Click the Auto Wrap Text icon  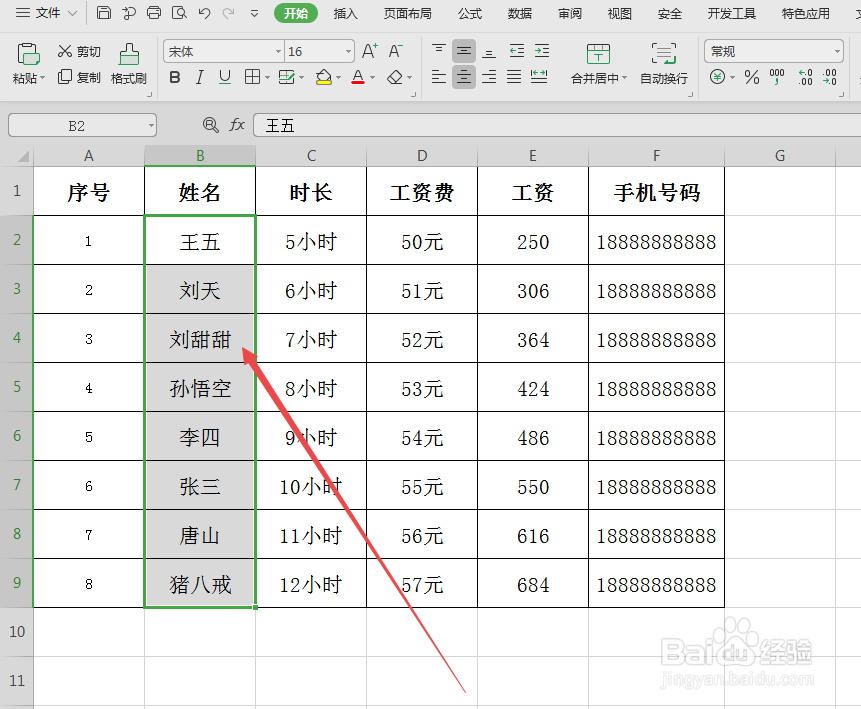pyautogui.click(x=664, y=54)
